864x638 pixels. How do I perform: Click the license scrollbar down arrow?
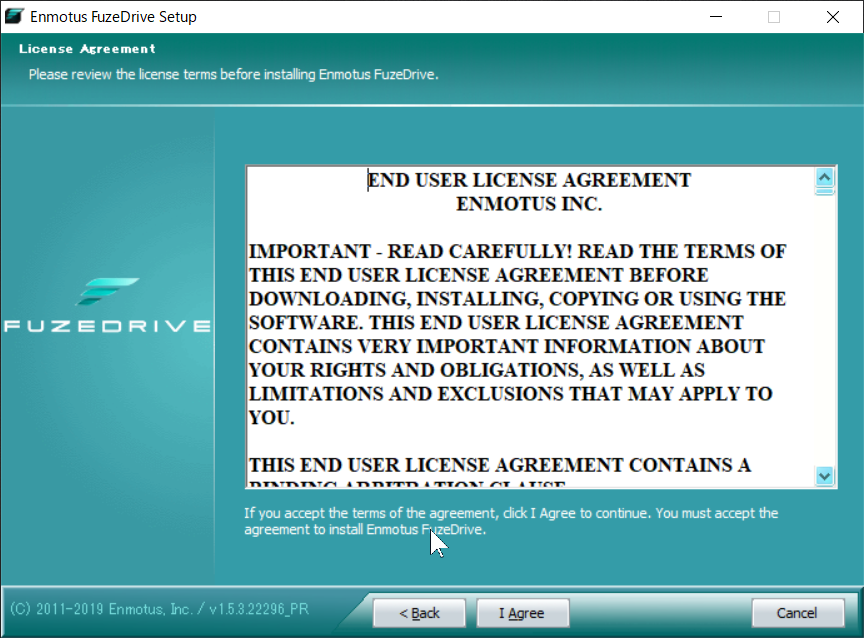pyautogui.click(x=824, y=475)
